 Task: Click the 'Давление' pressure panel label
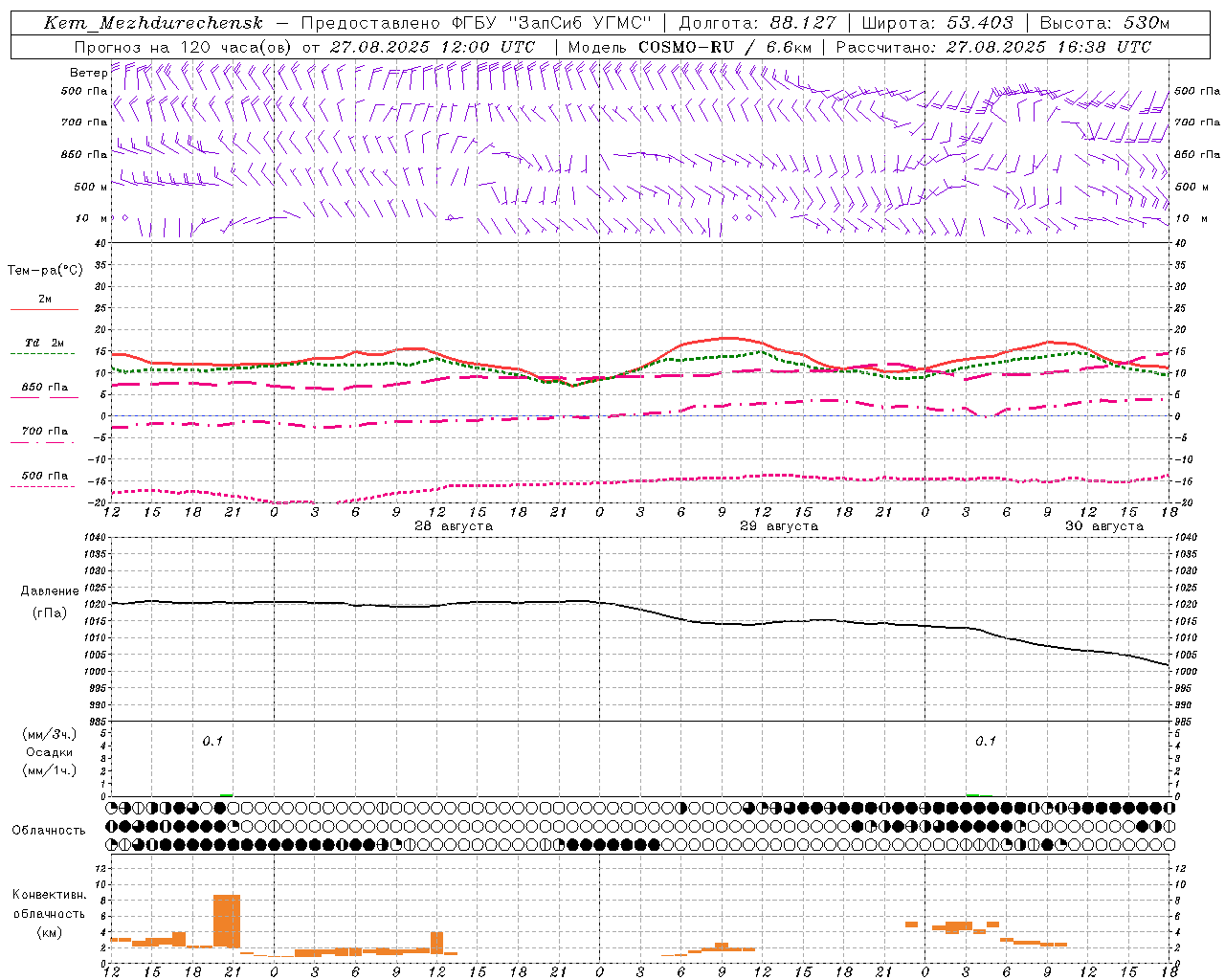click(x=50, y=591)
